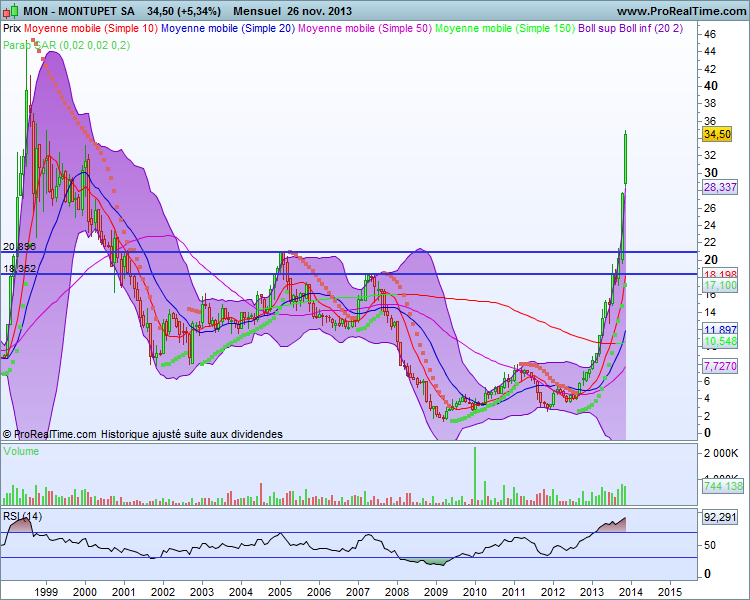Image resolution: width=750 pixels, height=600 pixels.
Task: Click the 10,548 green value tag
Action: pos(720,341)
